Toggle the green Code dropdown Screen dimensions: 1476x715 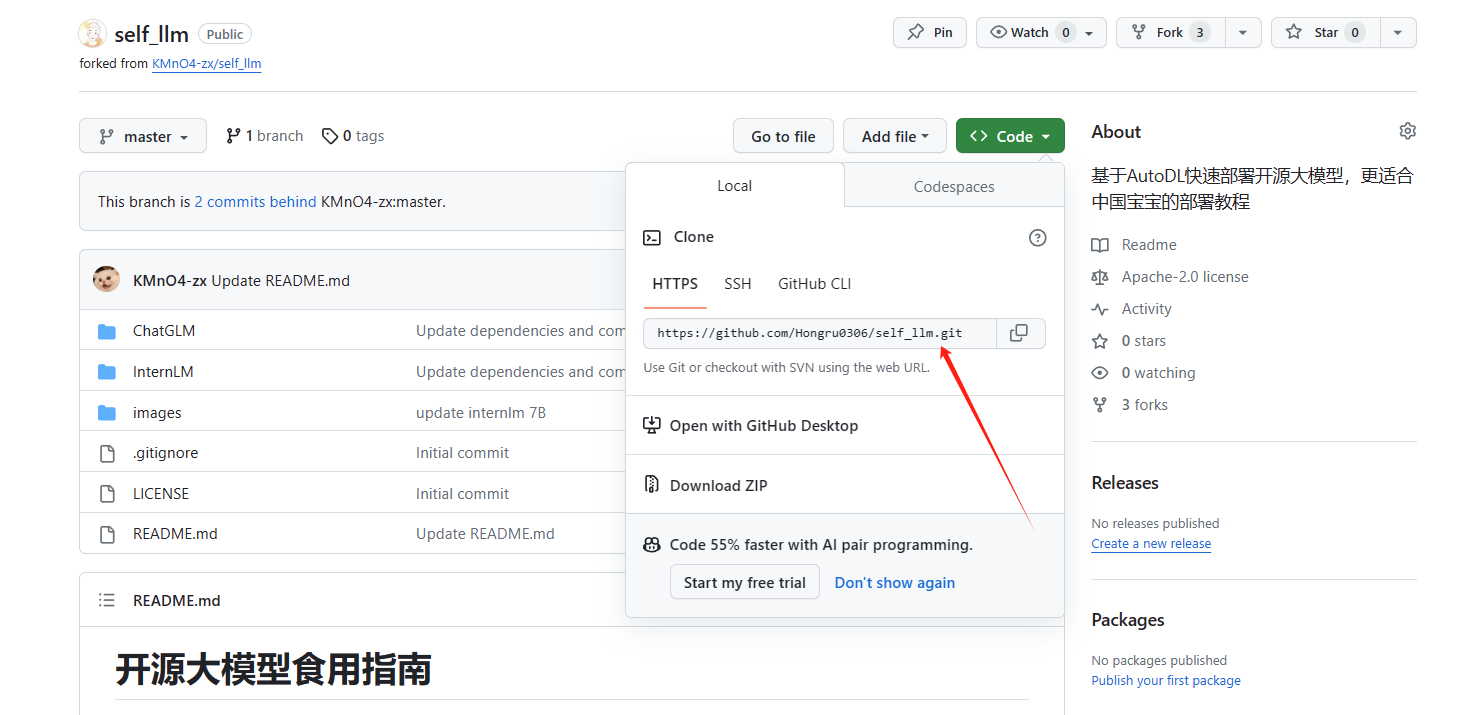point(1010,136)
